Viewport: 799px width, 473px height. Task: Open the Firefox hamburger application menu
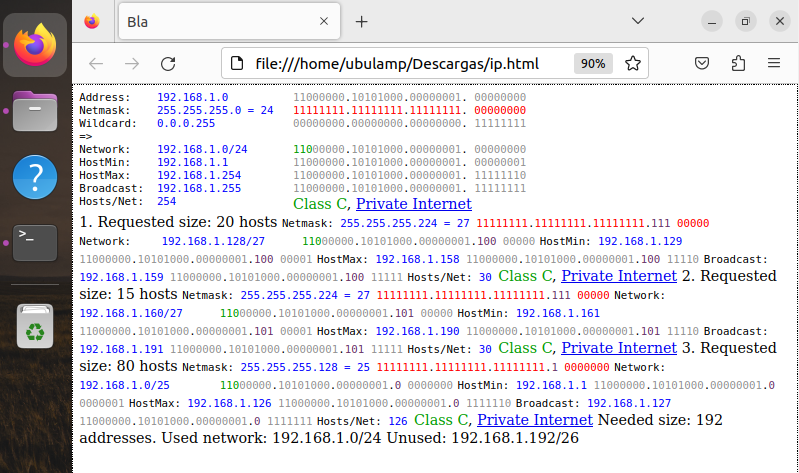pos(774,63)
